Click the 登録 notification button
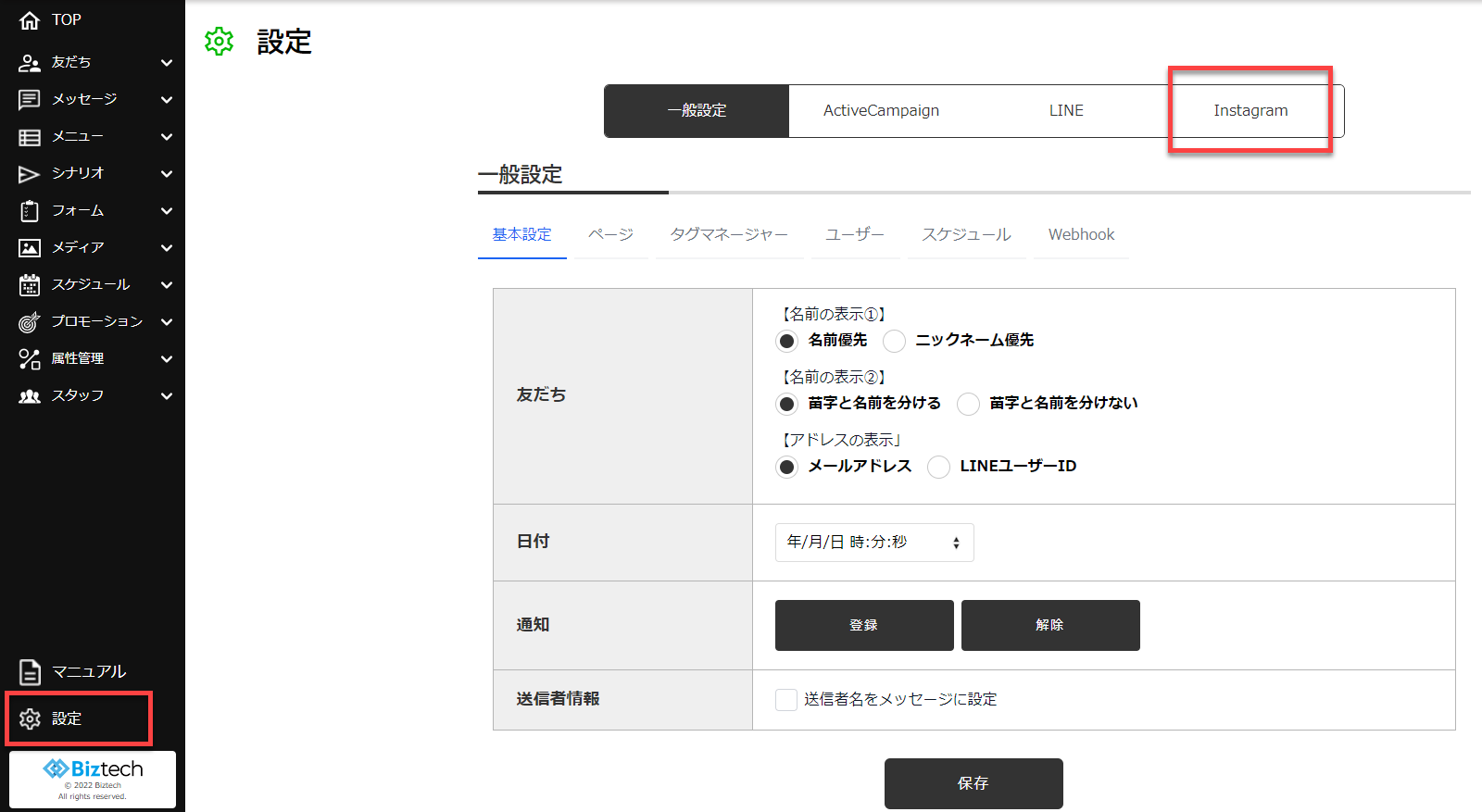This screenshot has width=1482, height=812. click(864, 626)
